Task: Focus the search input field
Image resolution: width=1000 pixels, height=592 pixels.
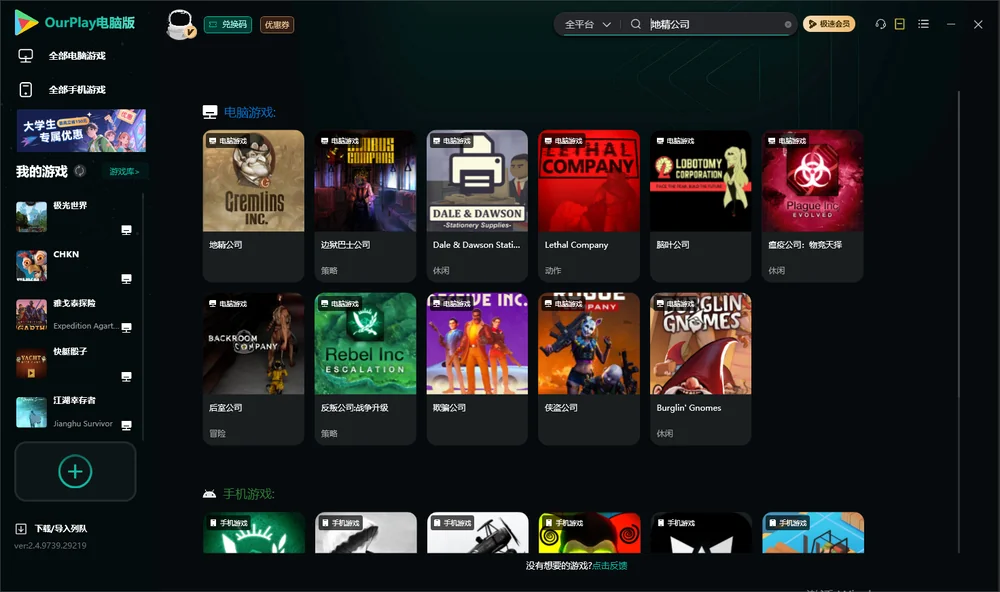Action: pyautogui.click(x=714, y=24)
